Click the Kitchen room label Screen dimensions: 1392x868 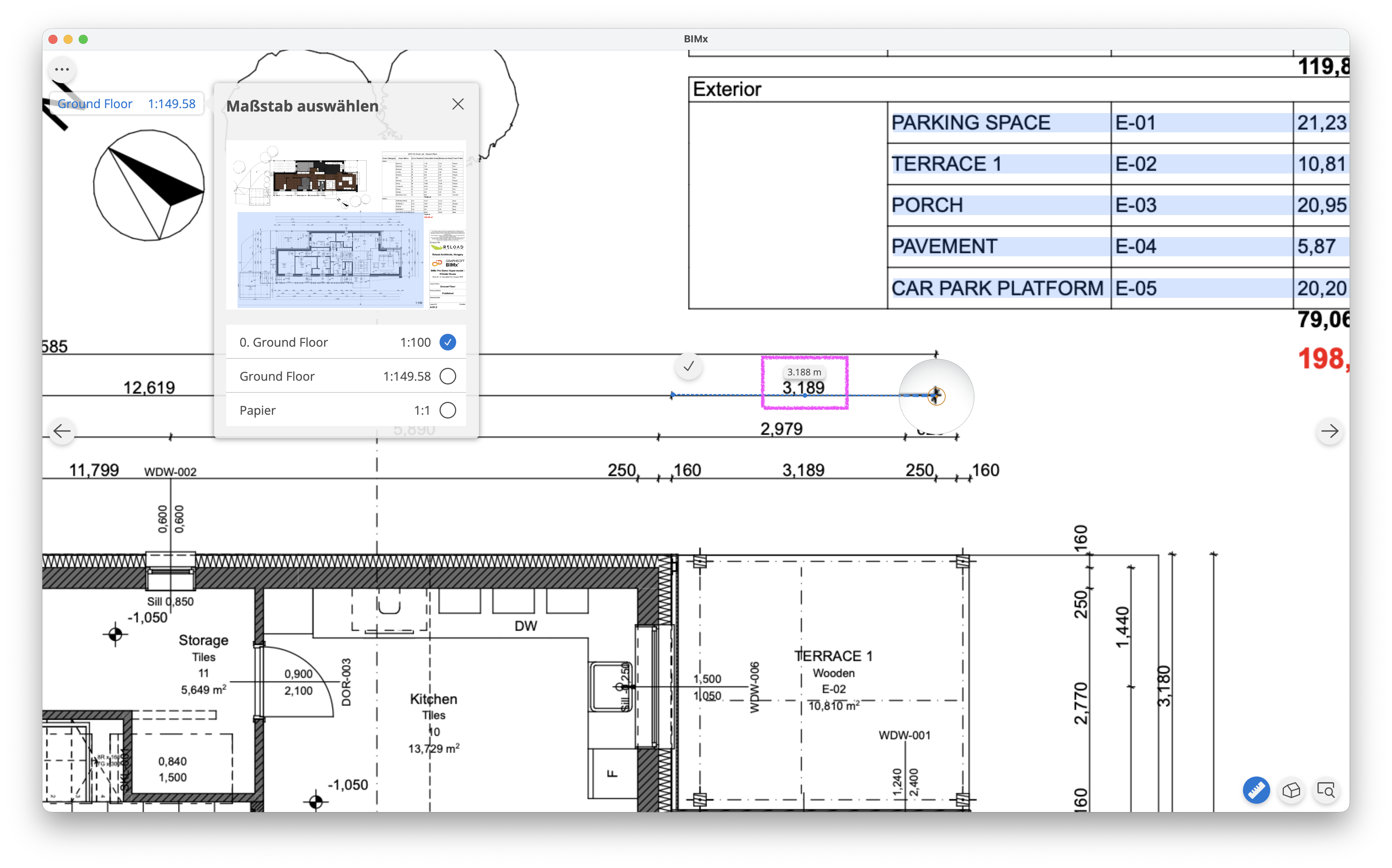(433, 699)
